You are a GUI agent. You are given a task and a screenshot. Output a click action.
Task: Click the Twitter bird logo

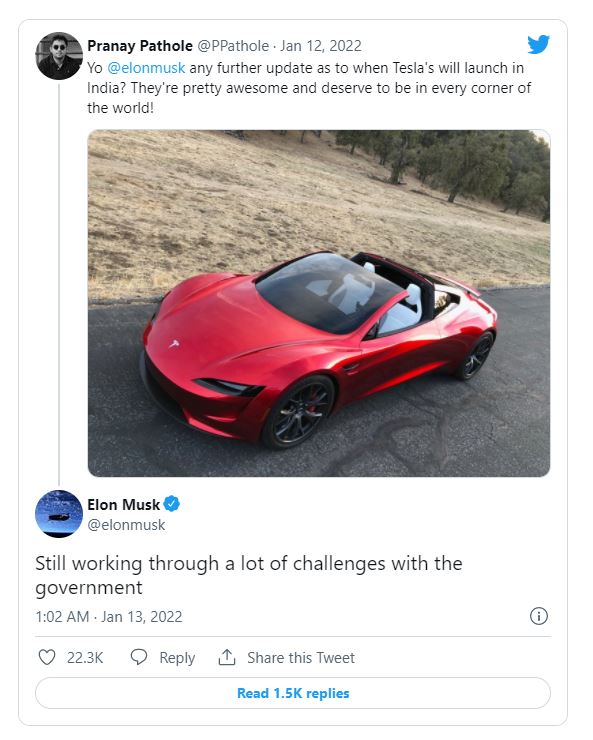pyautogui.click(x=538, y=44)
